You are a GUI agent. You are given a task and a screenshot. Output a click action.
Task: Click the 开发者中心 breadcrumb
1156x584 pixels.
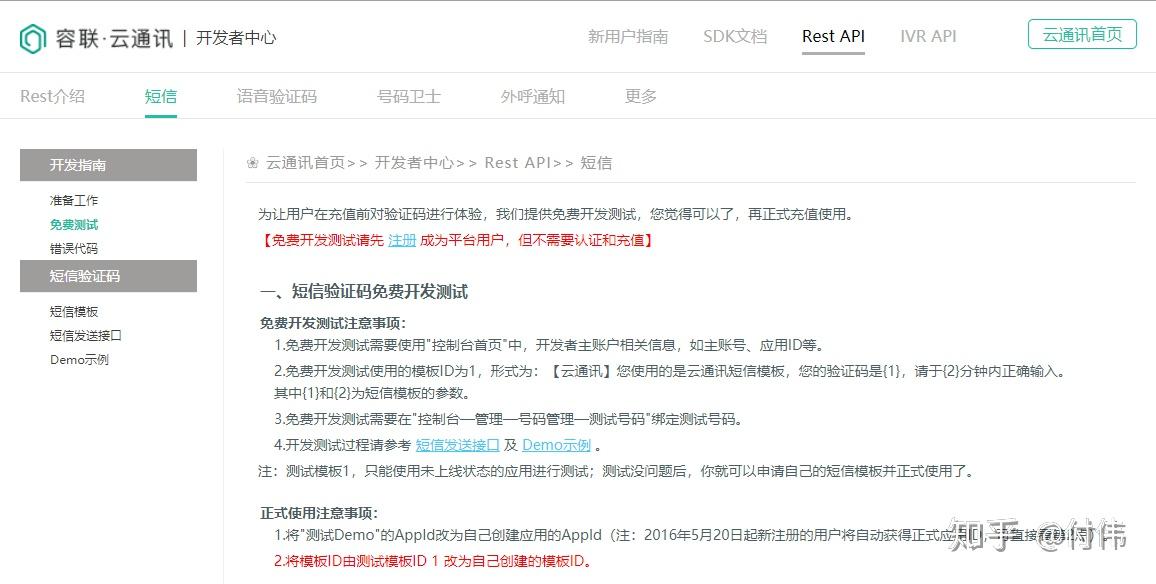[414, 163]
